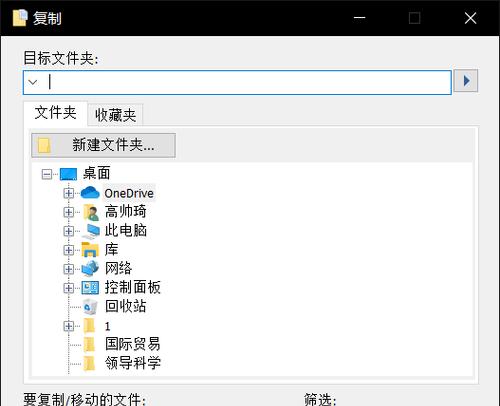
Task: Click the 桌面 desktop icon
Action: pos(68,174)
